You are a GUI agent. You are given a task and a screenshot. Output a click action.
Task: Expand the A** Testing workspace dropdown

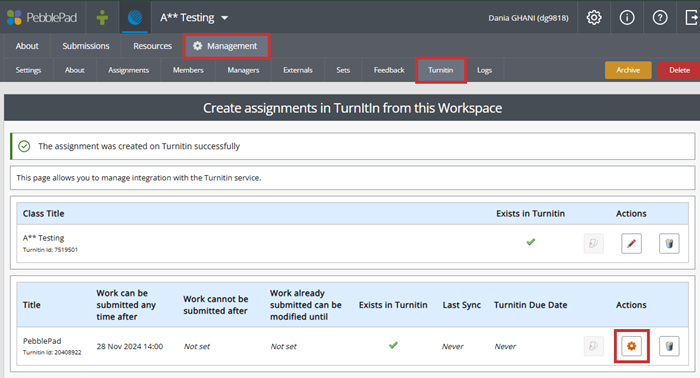point(194,17)
